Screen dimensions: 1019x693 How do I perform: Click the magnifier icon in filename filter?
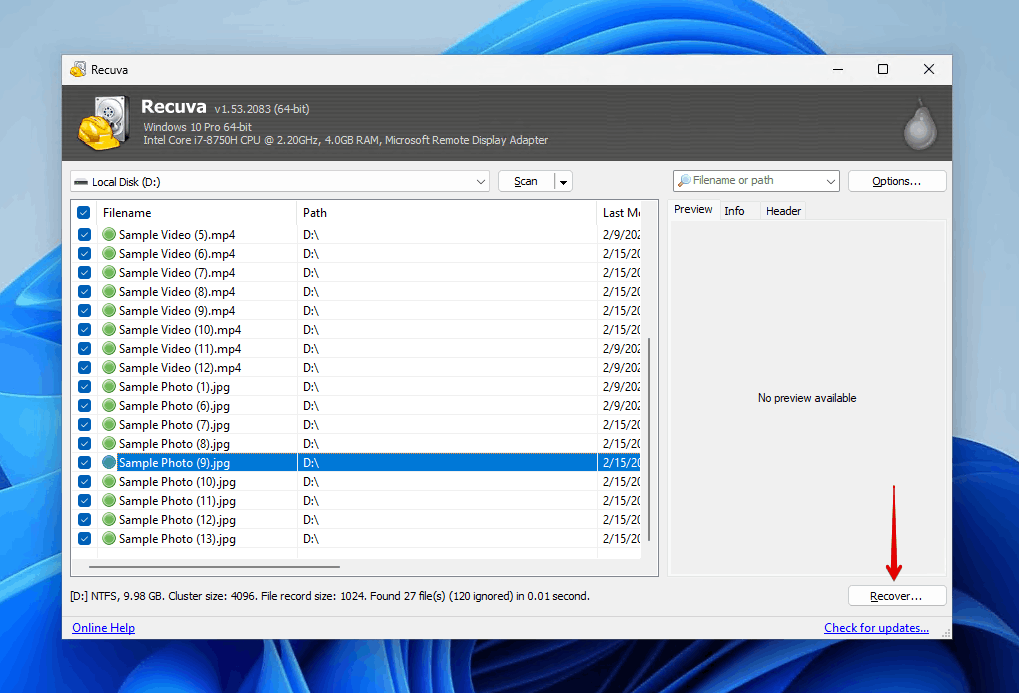click(x=684, y=181)
